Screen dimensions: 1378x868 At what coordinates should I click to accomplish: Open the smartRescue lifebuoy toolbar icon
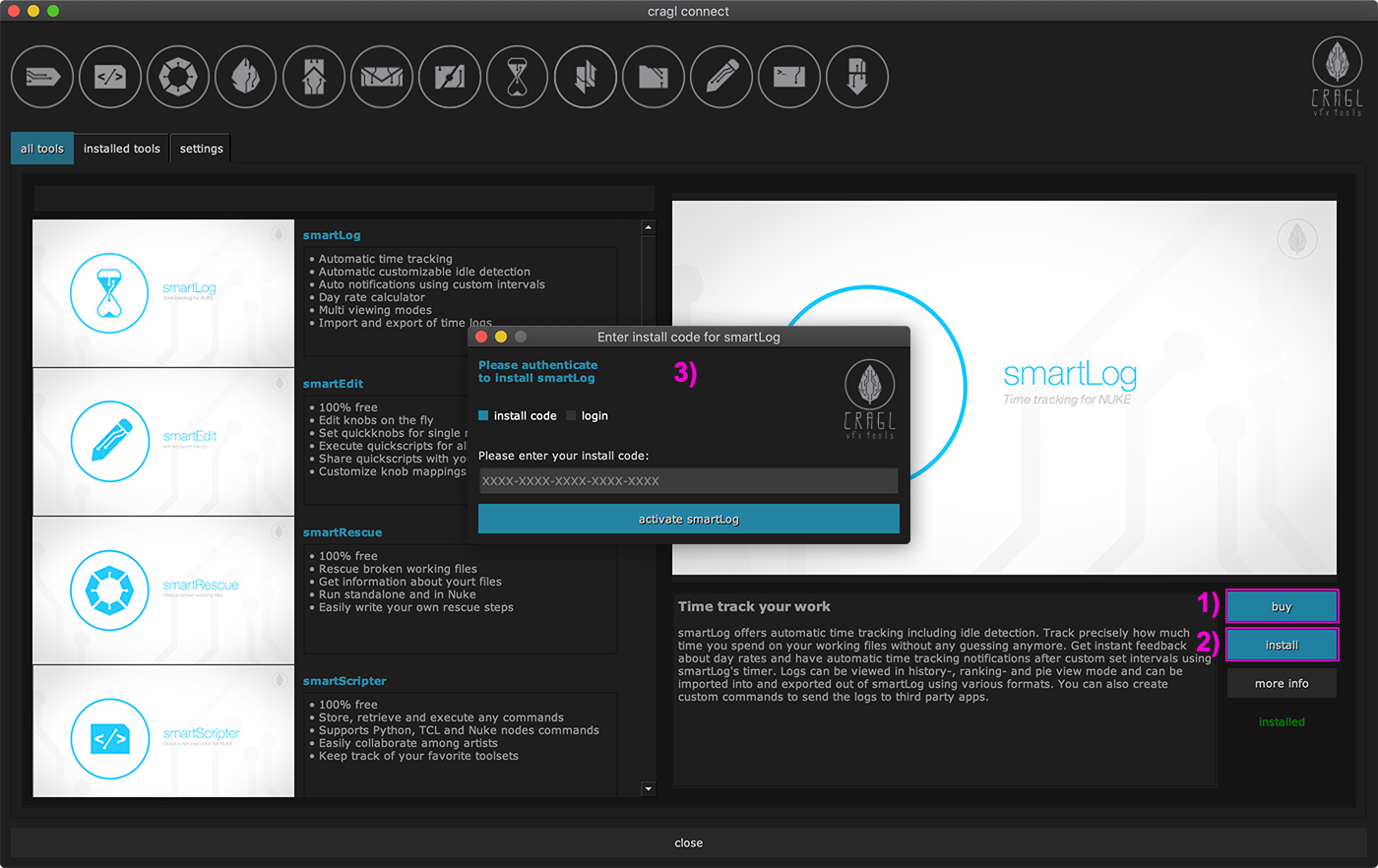click(x=178, y=77)
